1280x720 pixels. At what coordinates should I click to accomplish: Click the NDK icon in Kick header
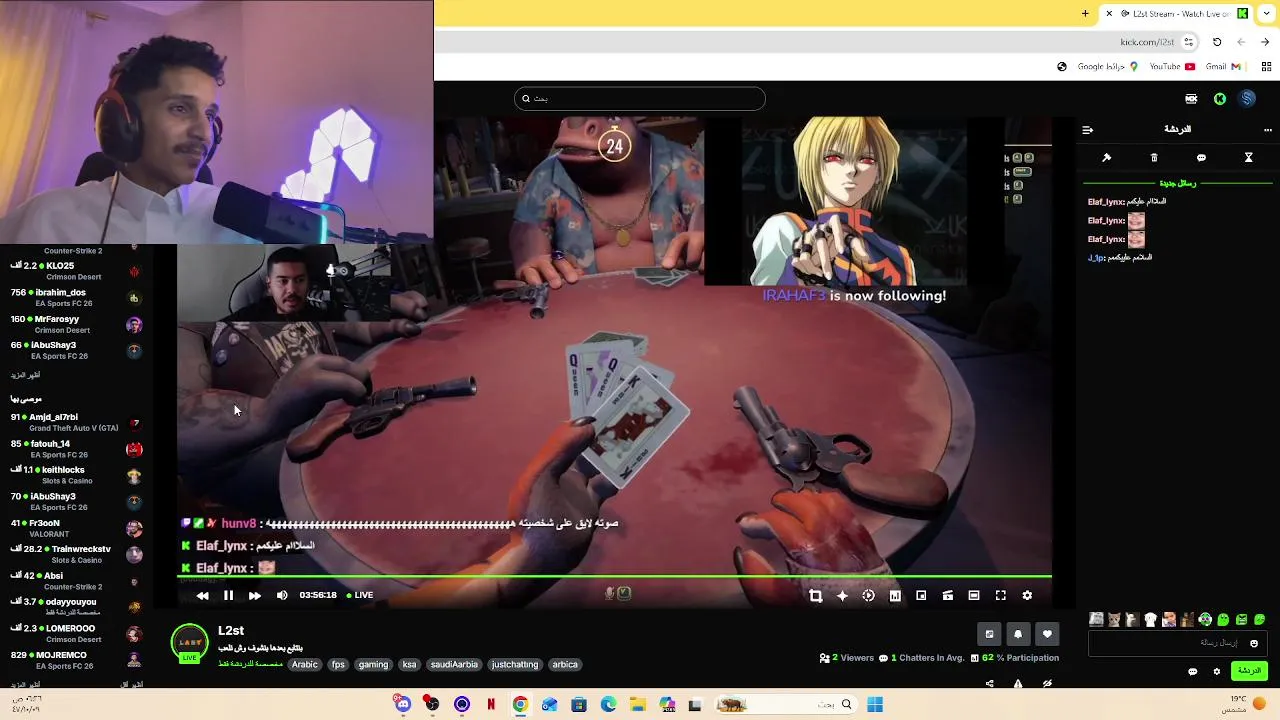pyautogui.click(x=1191, y=98)
